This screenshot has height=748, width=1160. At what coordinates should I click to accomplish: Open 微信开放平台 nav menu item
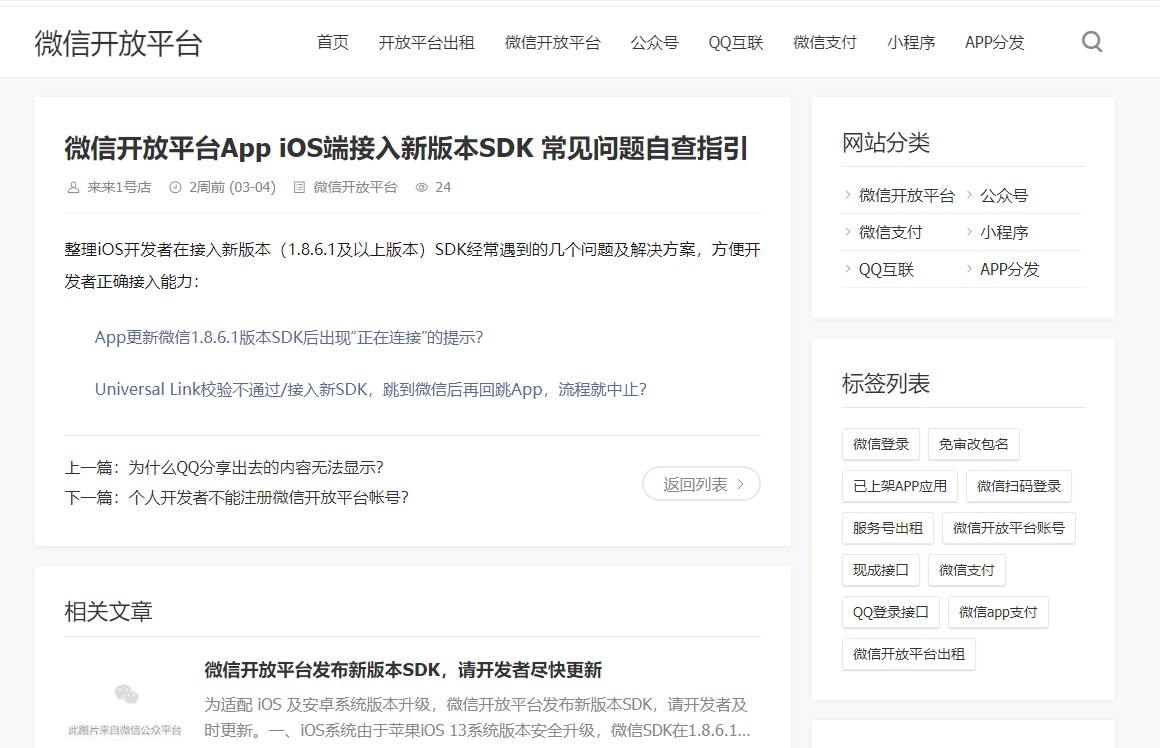(553, 42)
